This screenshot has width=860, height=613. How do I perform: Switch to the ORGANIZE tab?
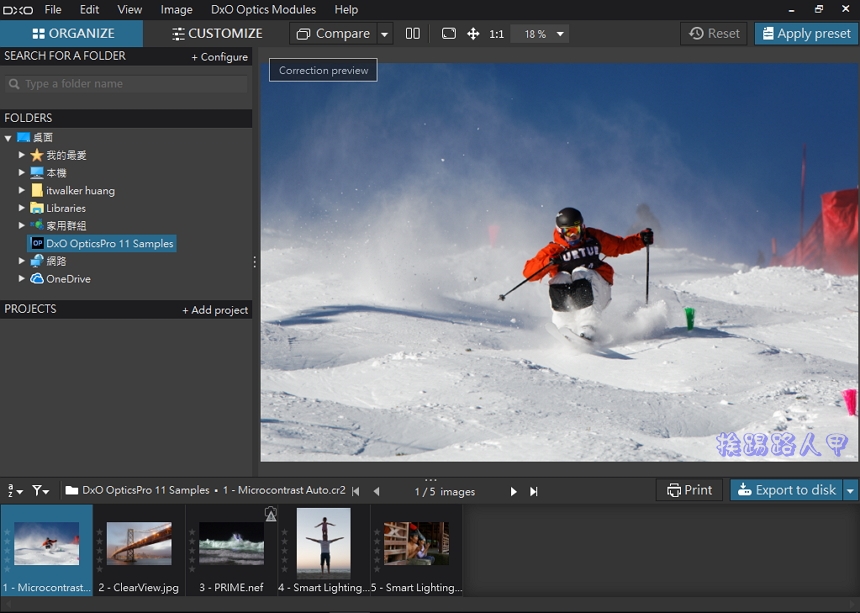pos(72,33)
